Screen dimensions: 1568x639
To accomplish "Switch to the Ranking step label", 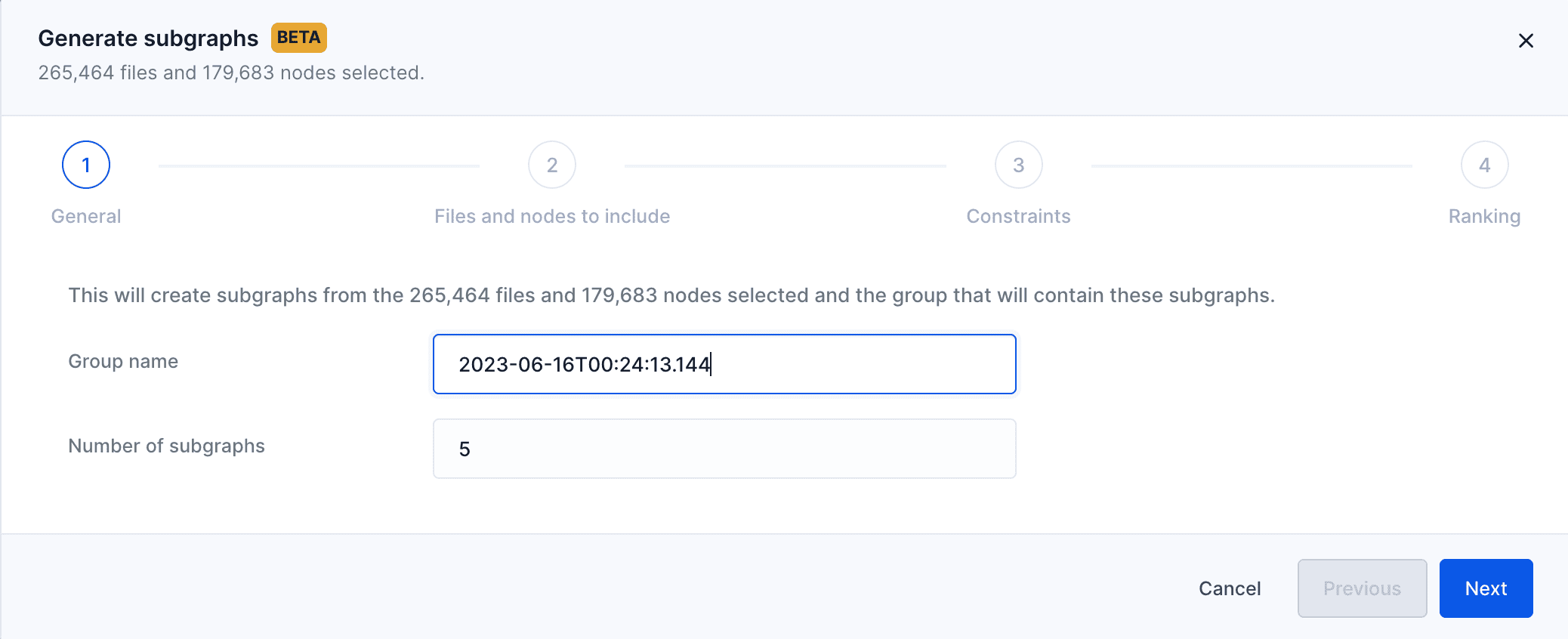I will pos(1484,217).
